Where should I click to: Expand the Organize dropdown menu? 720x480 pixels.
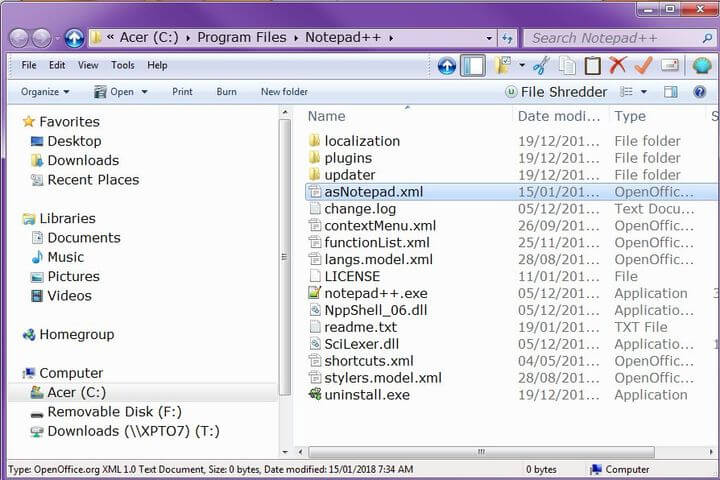click(x=45, y=92)
